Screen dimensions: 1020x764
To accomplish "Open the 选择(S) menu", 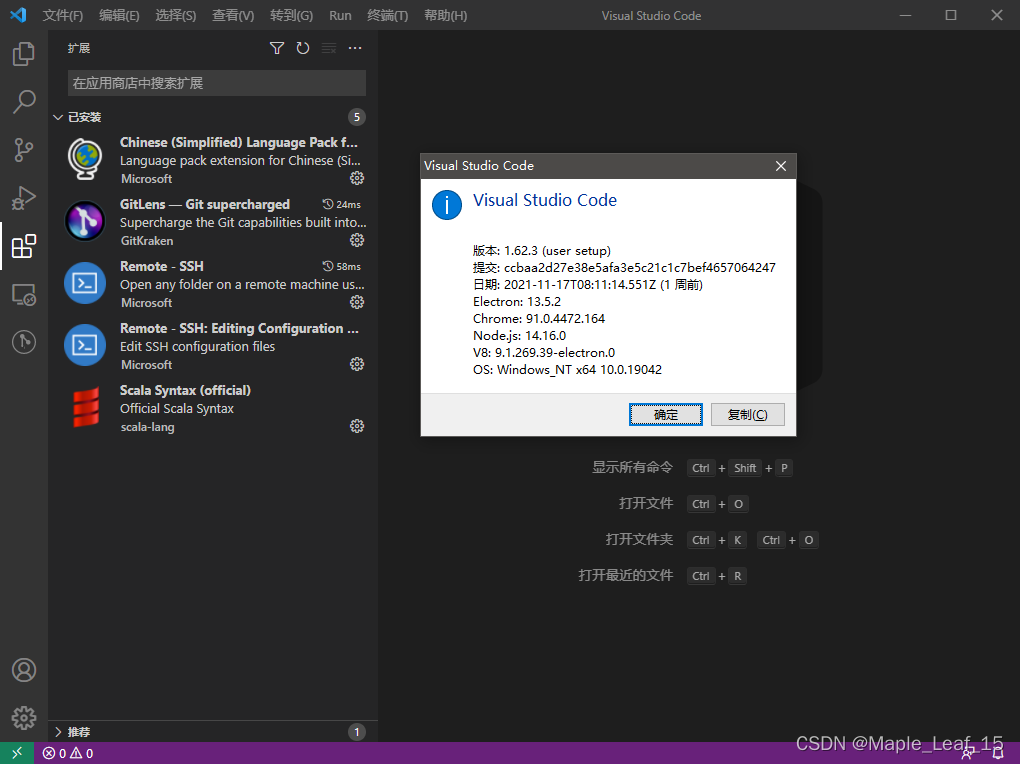I will click(176, 16).
